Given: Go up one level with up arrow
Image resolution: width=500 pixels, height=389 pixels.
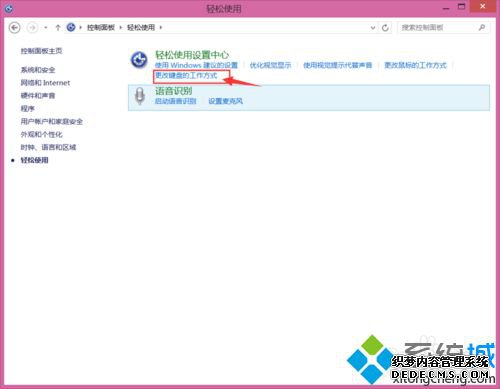Looking at the screenshot, I should click(58, 28).
